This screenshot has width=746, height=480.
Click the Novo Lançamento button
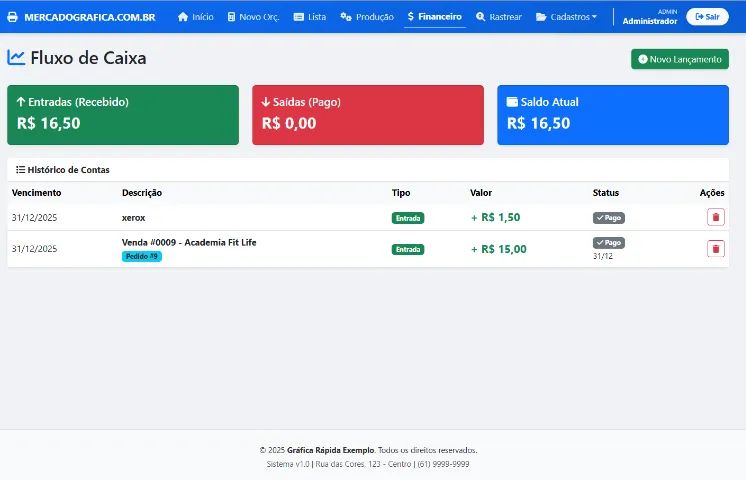(x=679, y=59)
